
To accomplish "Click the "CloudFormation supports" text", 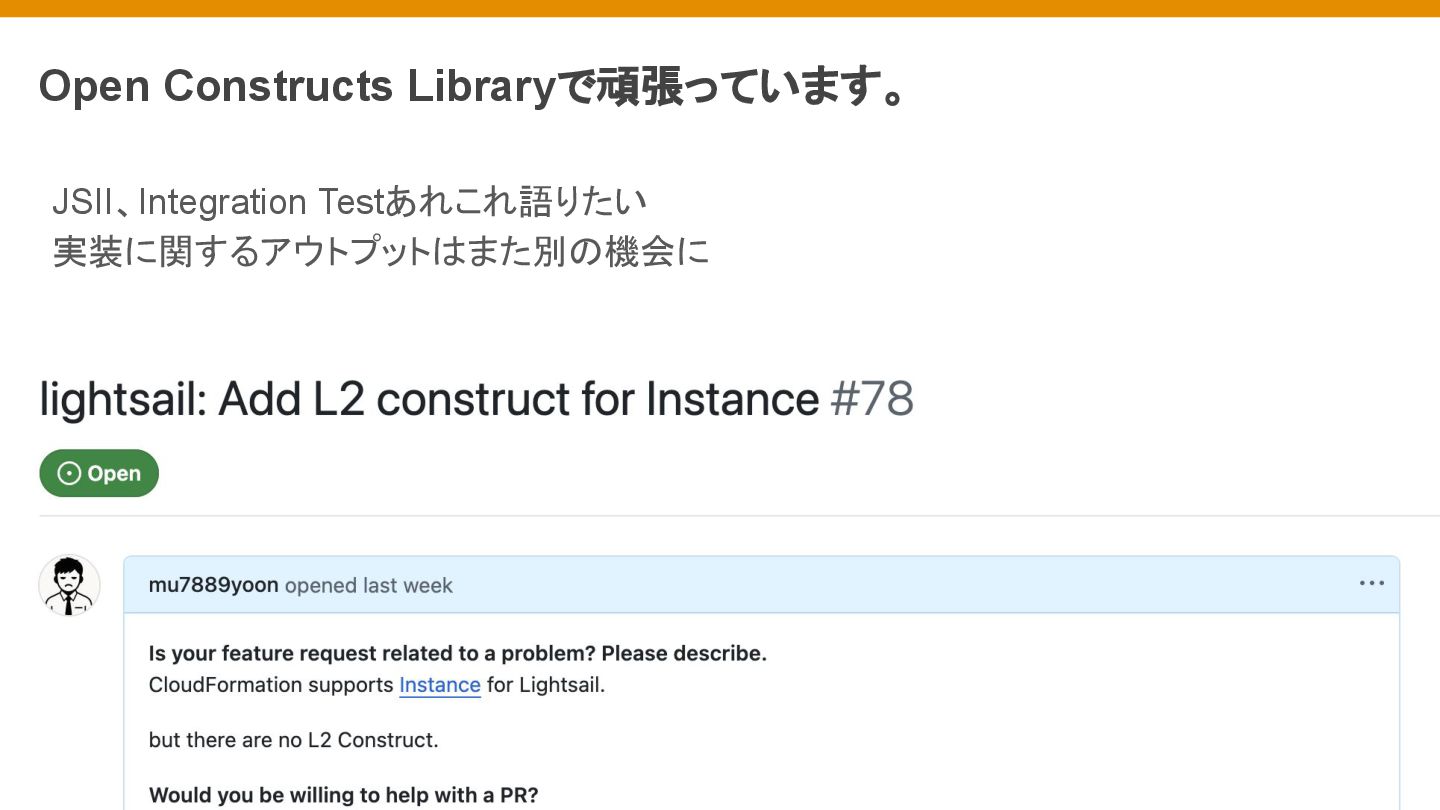I will coord(271,685).
